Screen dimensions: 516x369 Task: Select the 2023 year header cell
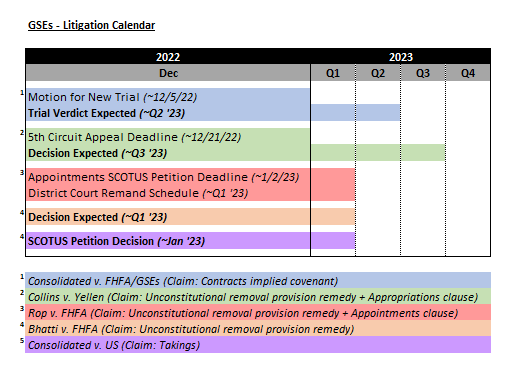tap(400, 57)
